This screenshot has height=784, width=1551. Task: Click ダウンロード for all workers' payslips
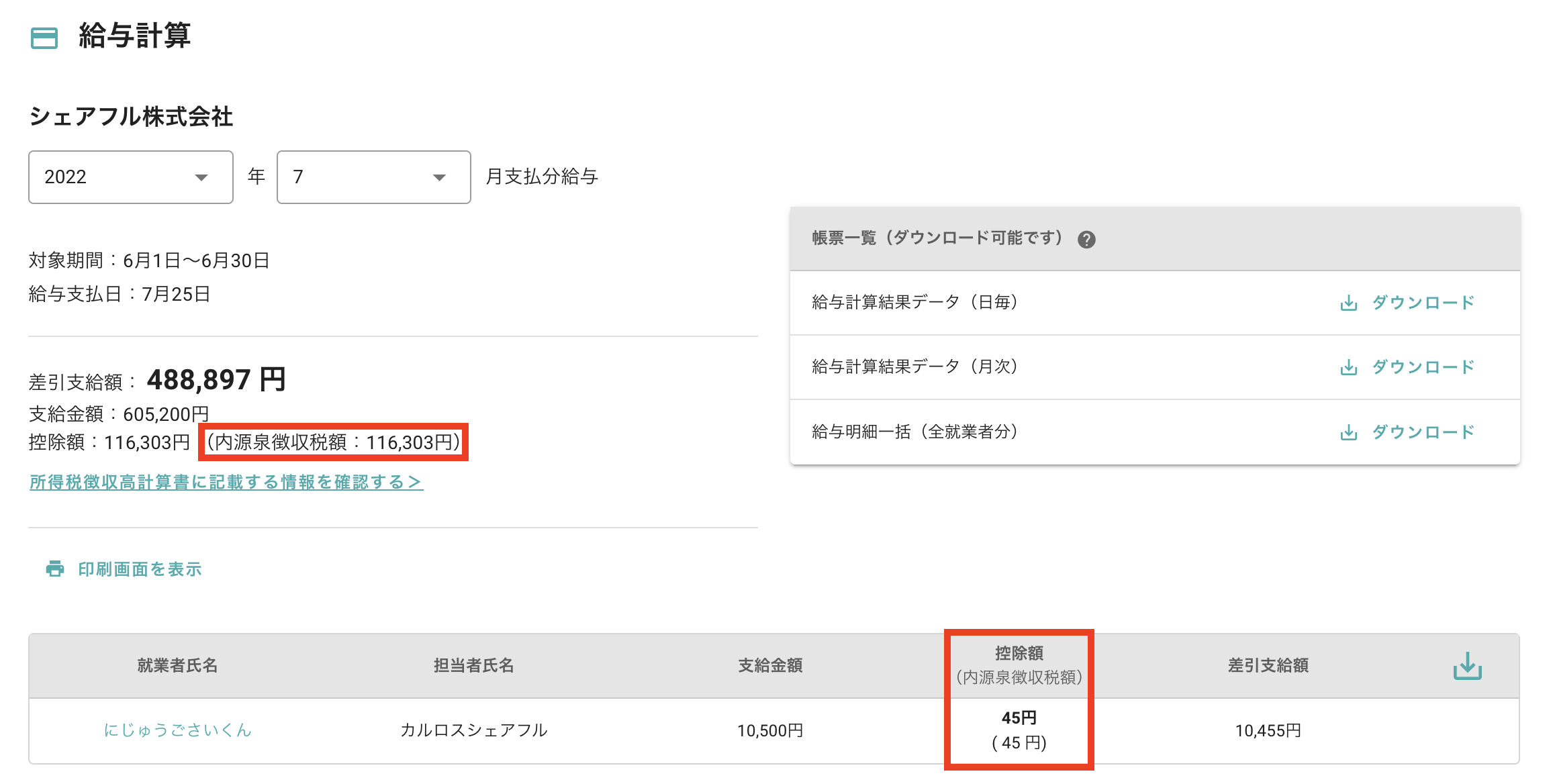click(1423, 432)
